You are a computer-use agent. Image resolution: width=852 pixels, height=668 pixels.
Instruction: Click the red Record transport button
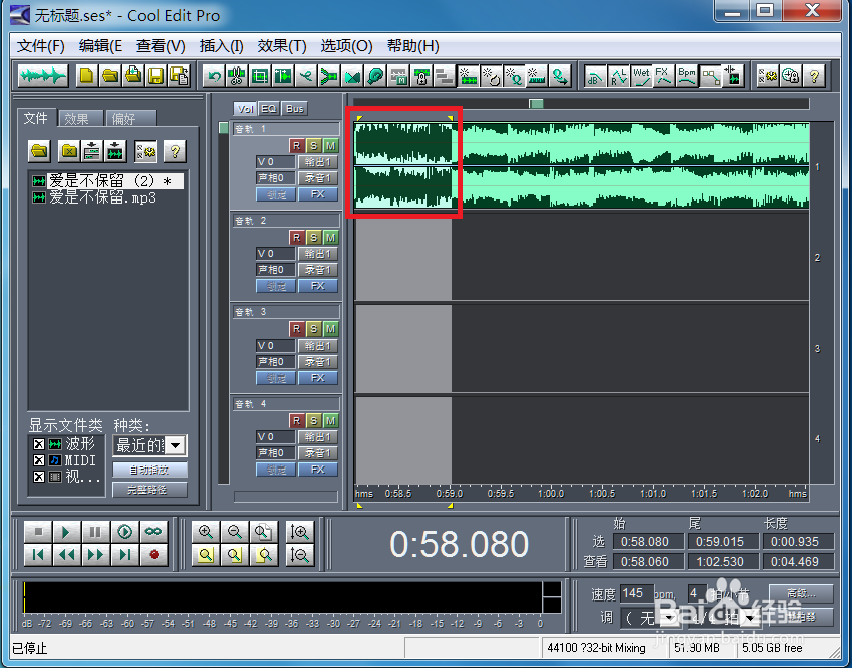(154, 555)
